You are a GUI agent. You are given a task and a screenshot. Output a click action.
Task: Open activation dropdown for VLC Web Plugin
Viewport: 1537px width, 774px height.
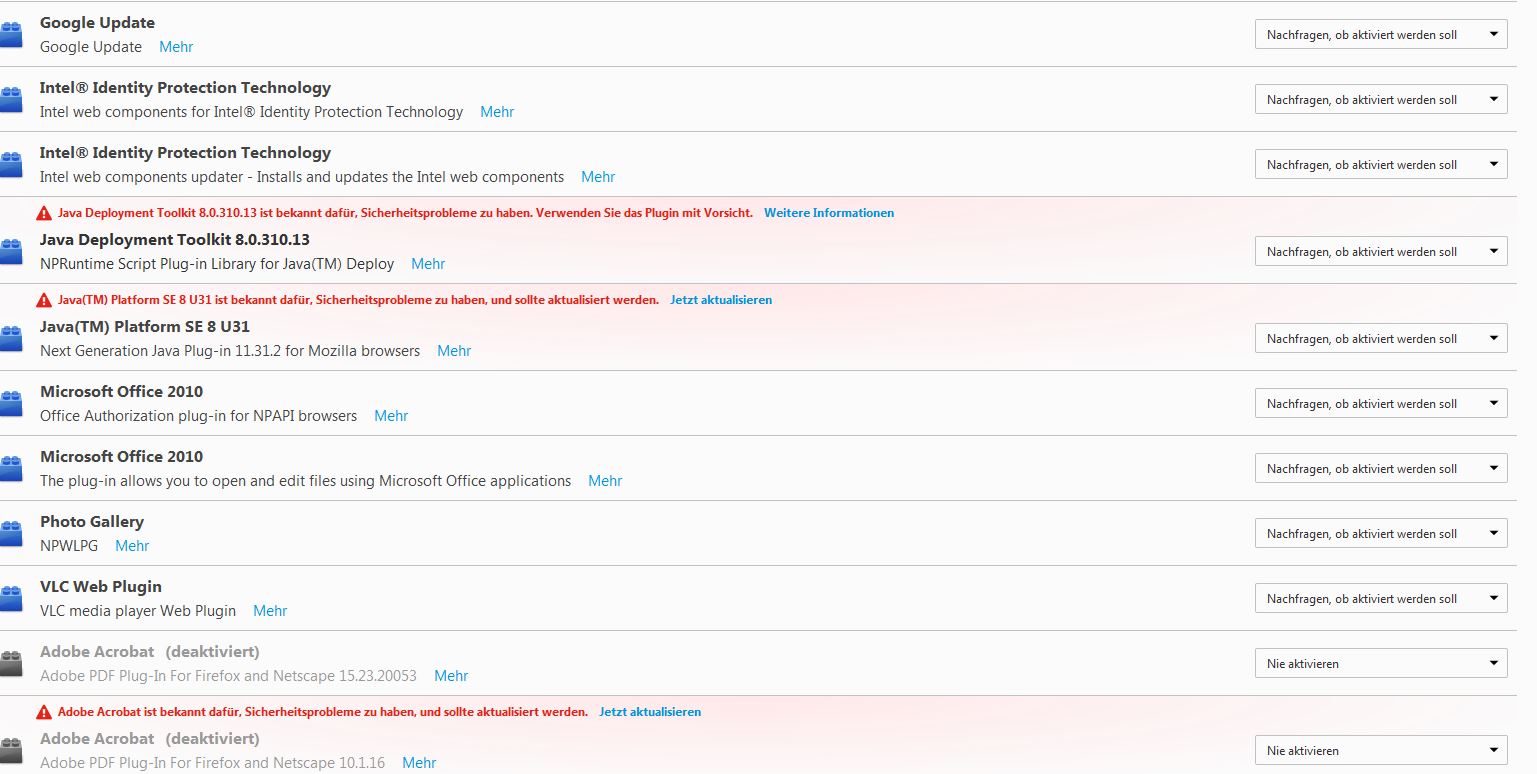[1381, 599]
